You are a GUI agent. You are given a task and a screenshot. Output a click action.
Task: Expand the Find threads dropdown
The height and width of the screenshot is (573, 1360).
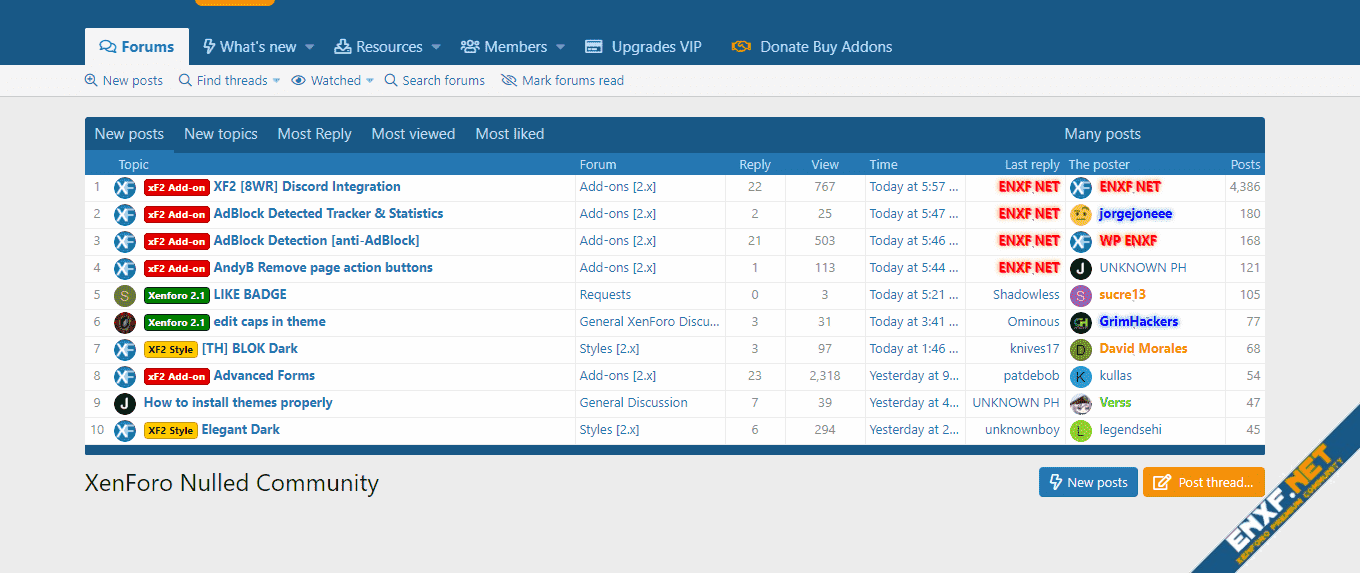tap(275, 81)
